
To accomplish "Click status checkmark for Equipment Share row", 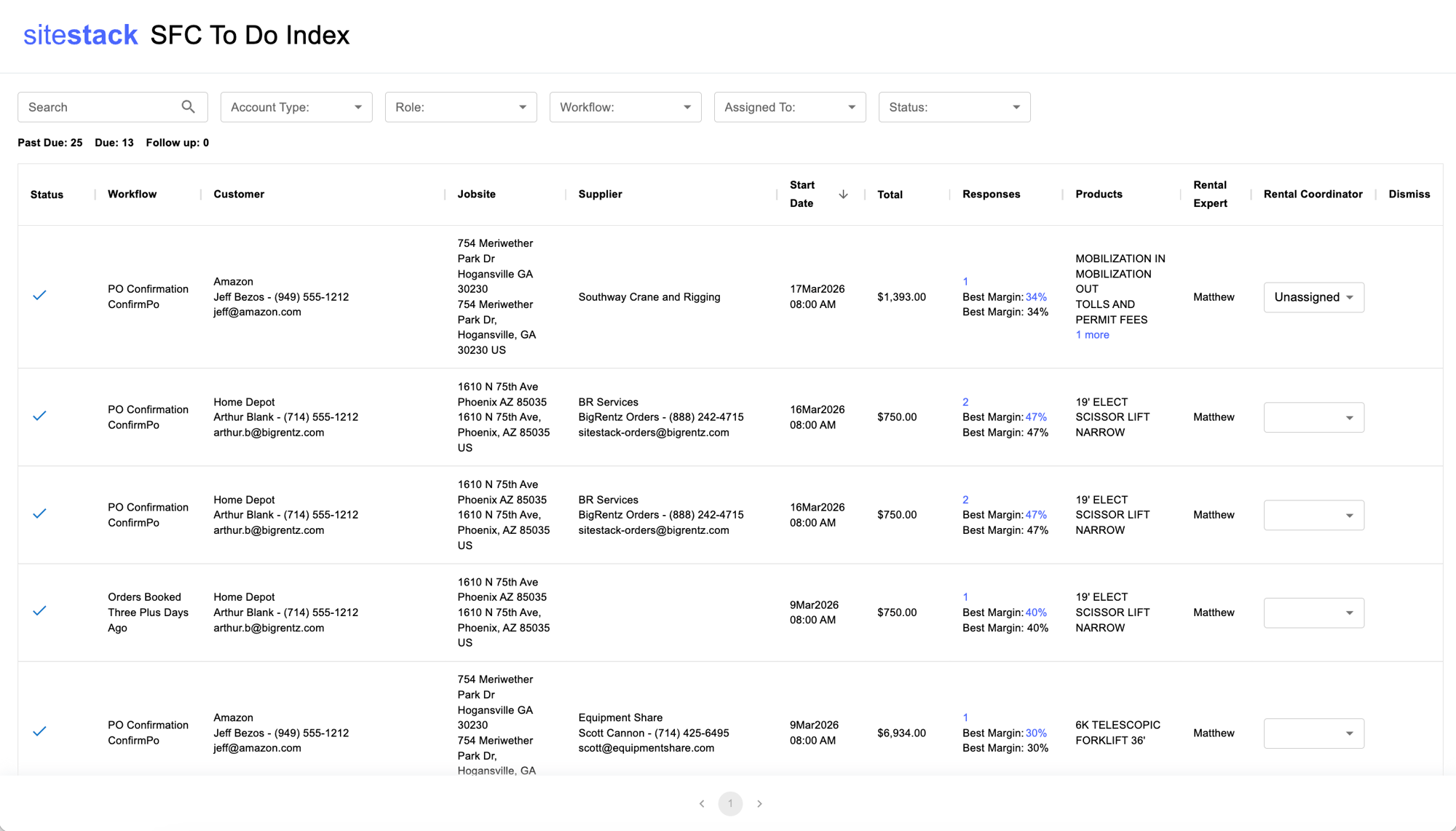I will click(x=40, y=731).
